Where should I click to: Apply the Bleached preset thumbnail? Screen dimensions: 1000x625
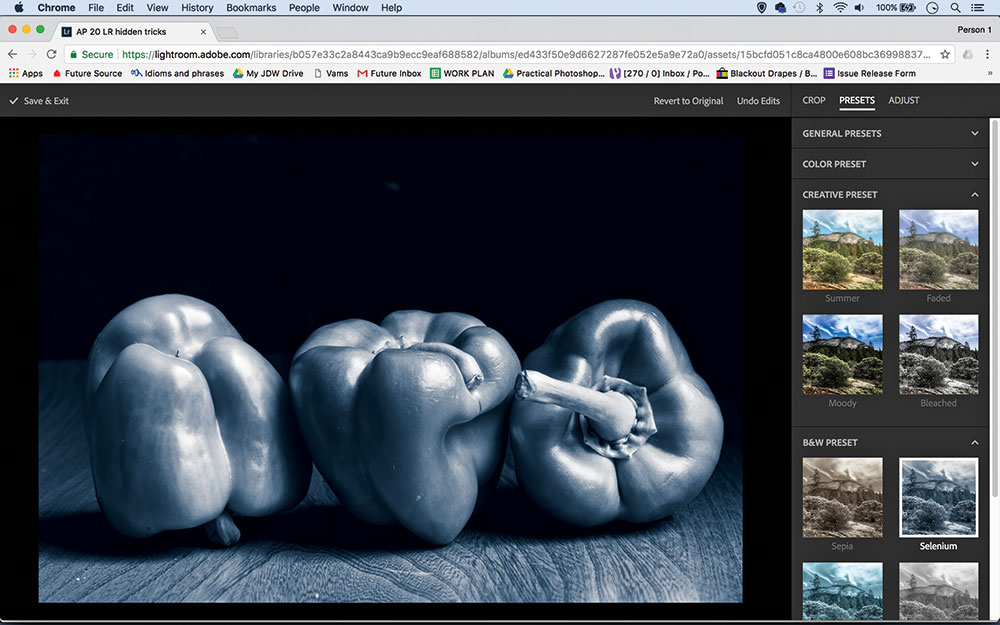pyautogui.click(x=938, y=354)
